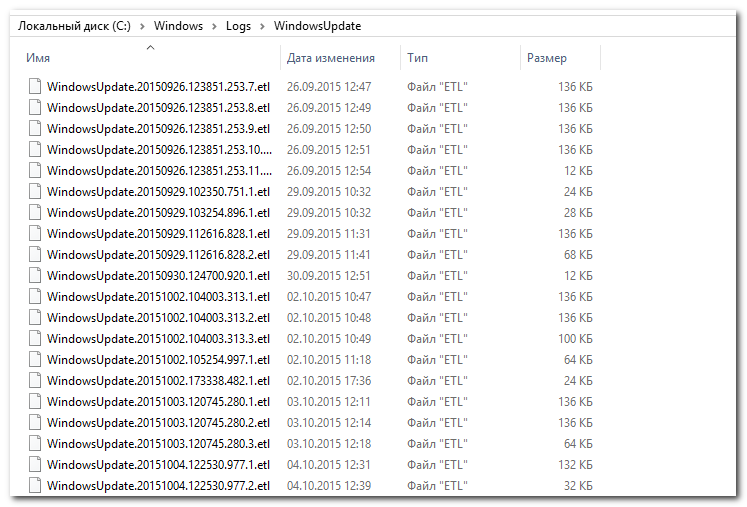Click WindowsUpdate breadcrumb segment

317,26
